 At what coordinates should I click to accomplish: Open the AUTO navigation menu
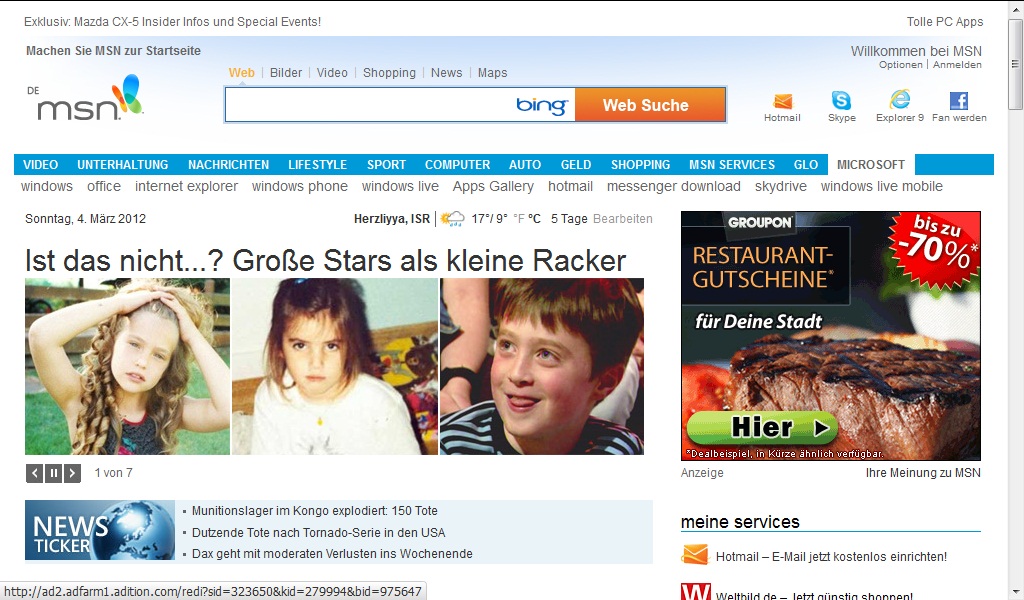(x=525, y=165)
